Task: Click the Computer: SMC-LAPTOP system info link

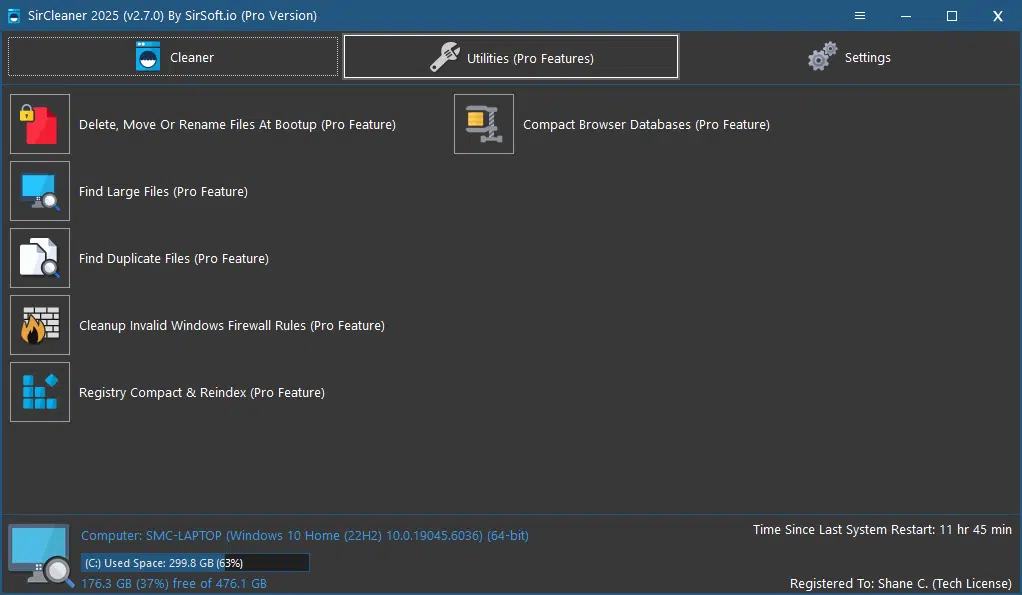Action: coord(305,536)
